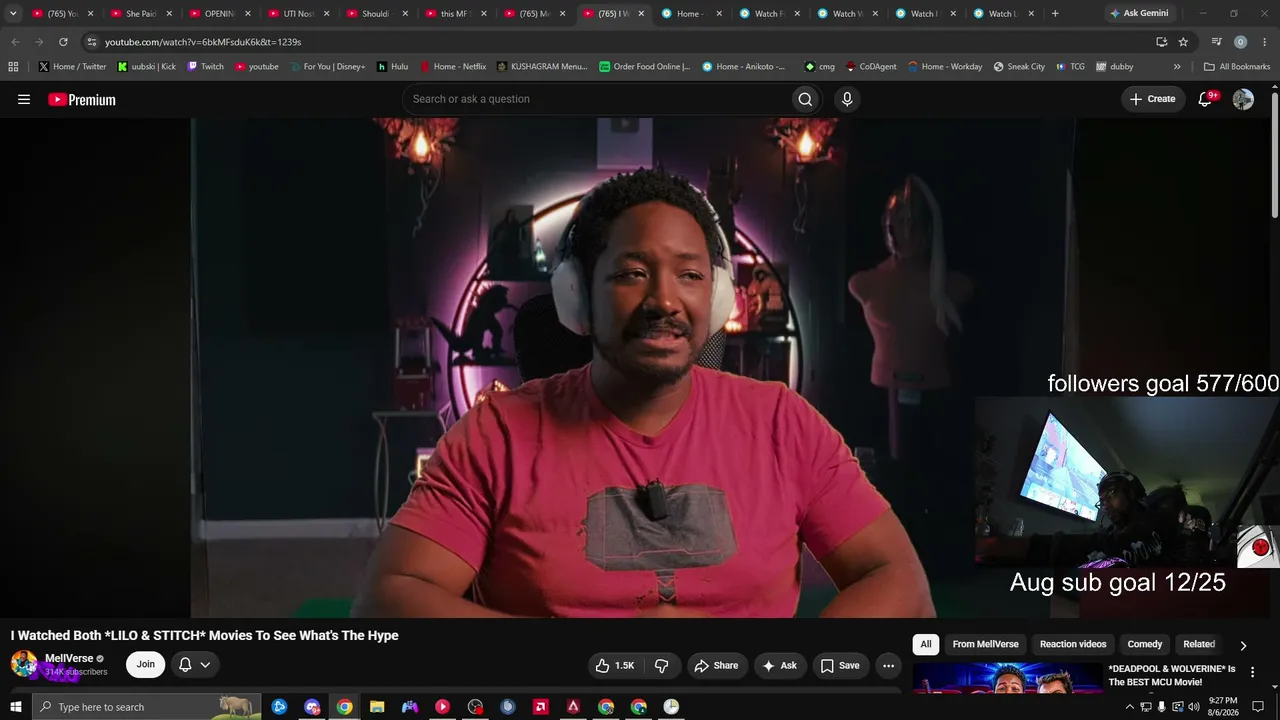
Task: Open the Windows notification center
Action: 1258,707
